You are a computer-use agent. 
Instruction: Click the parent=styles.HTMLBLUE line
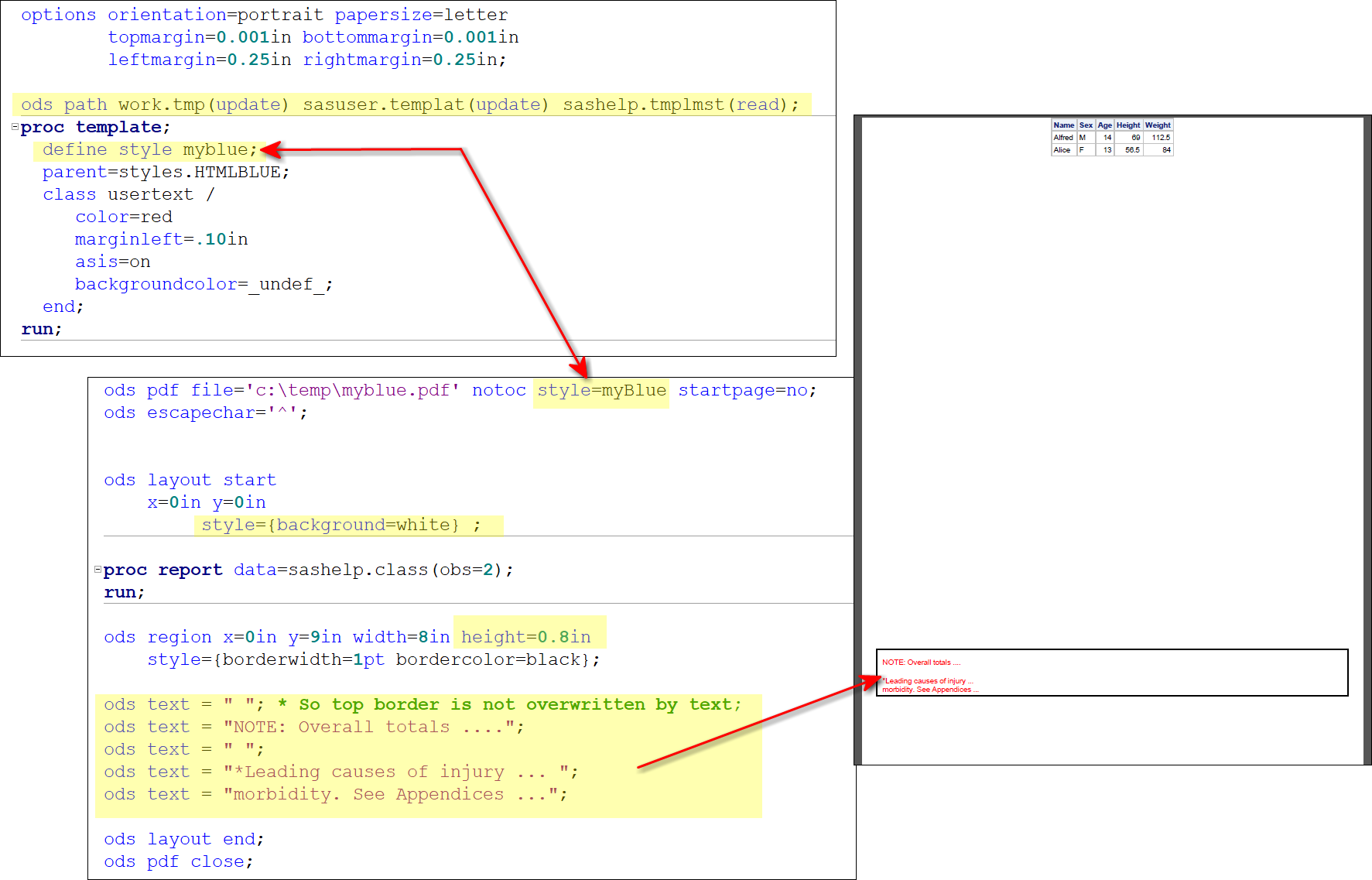click(x=165, y=172)
